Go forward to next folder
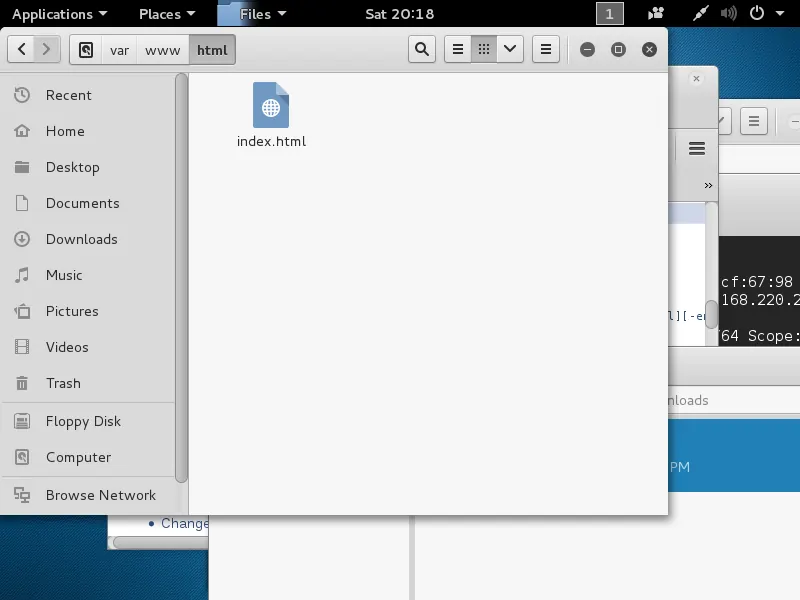The image size is (800, 600). pos(47,49)
